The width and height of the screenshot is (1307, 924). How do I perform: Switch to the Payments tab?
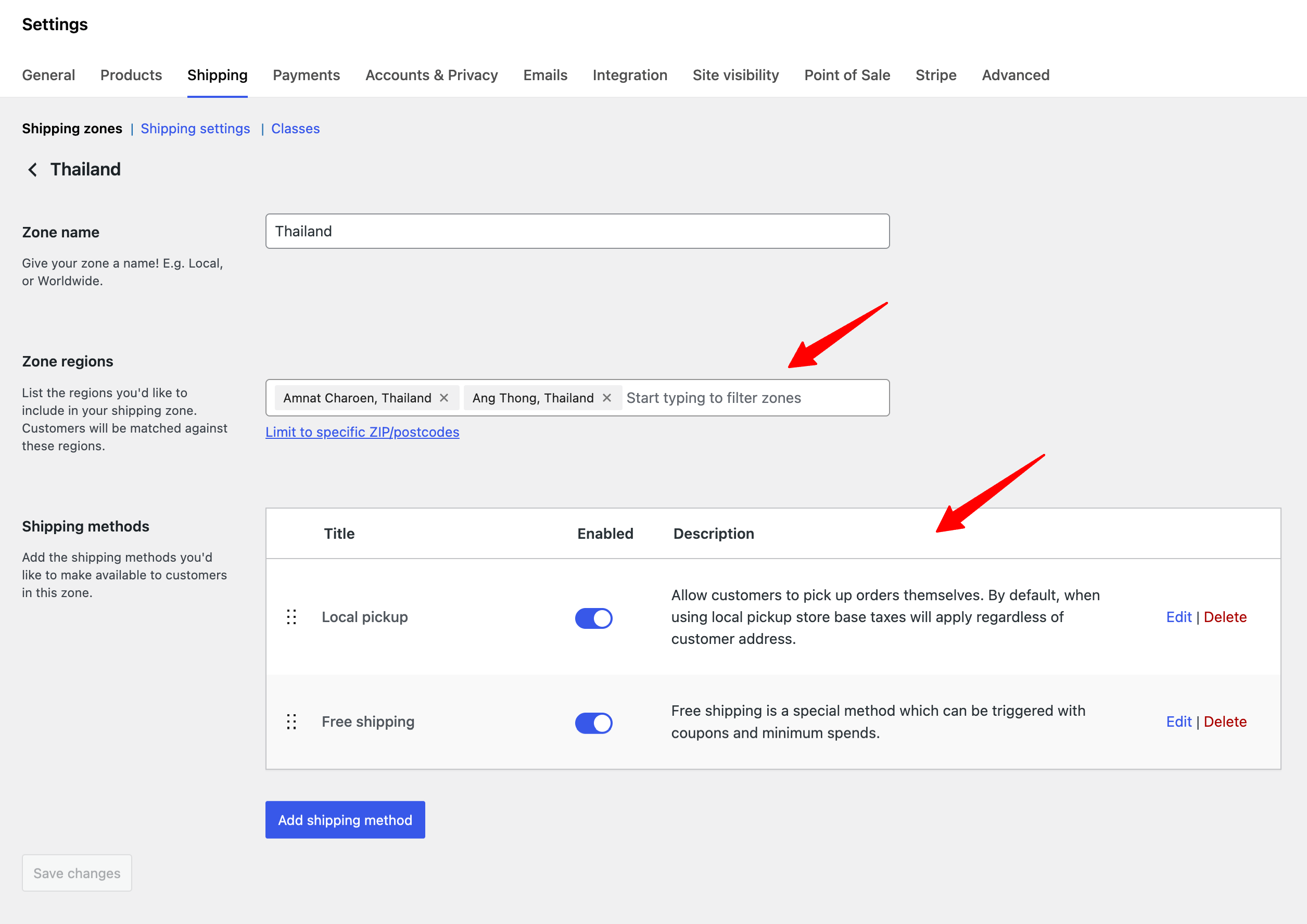click(306, 75)
